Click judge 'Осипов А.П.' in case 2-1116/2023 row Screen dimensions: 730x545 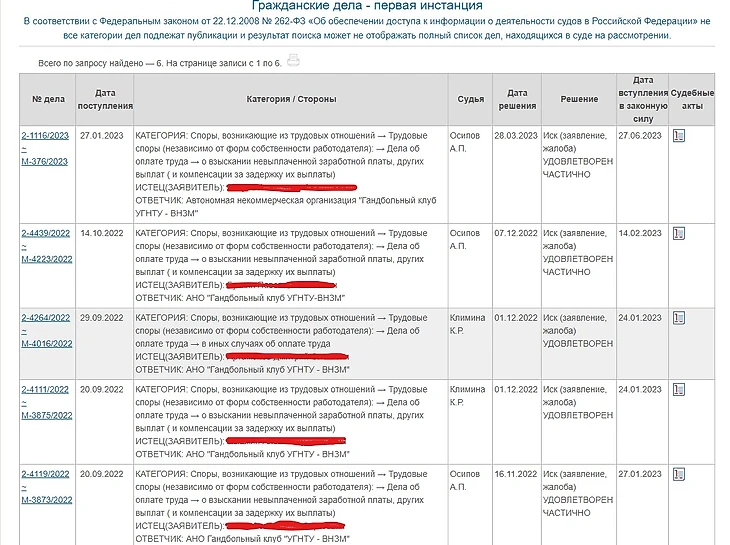(x=465, y=142)
